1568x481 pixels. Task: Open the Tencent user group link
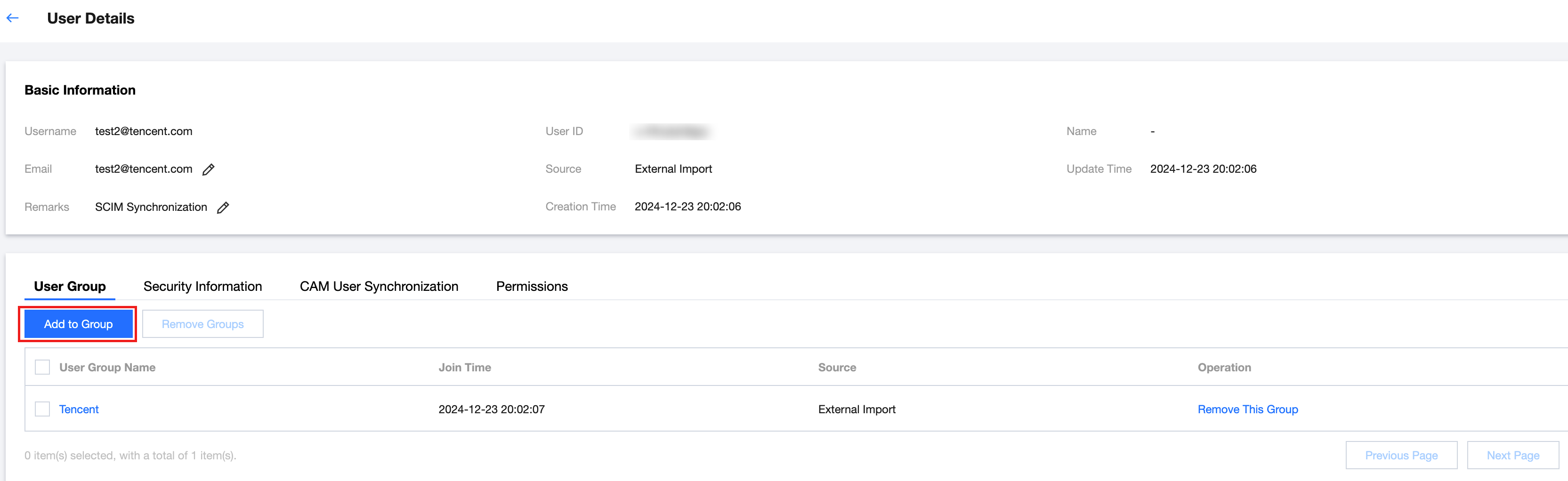[x=79, y=409]
